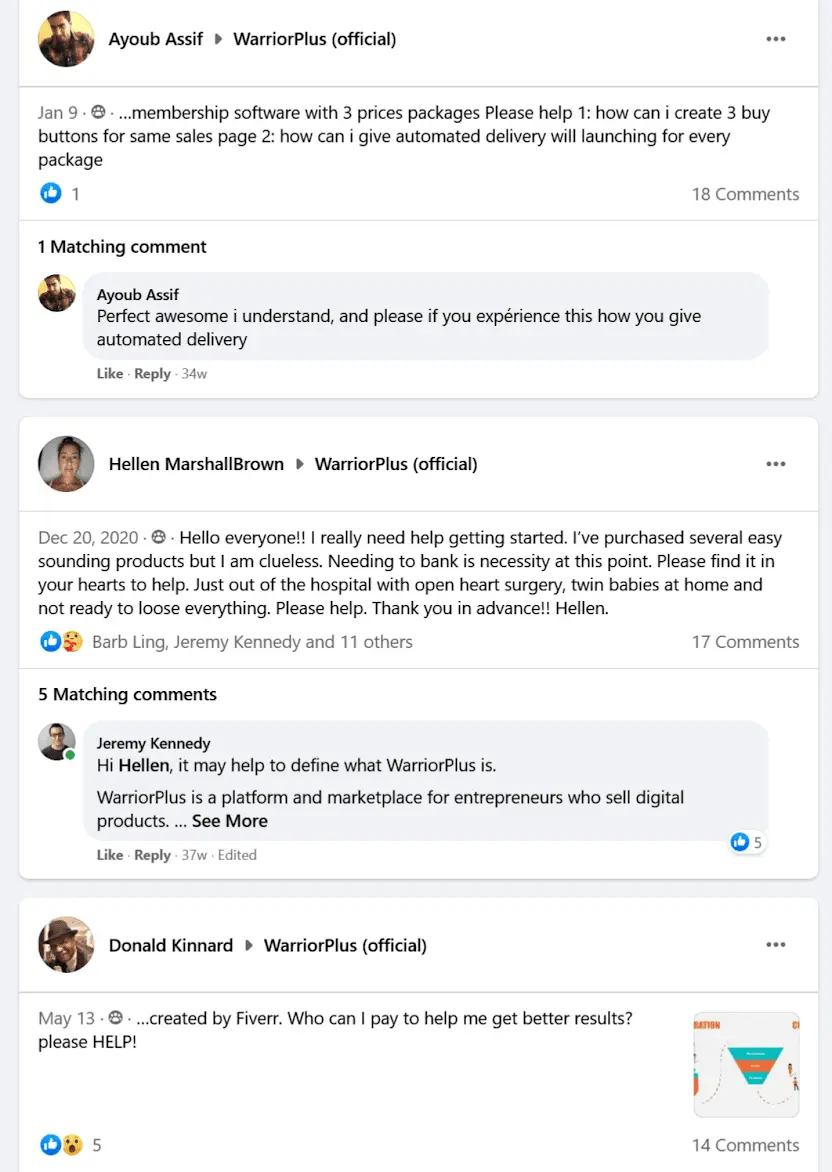Reply to Jeremy Kennedy's comment
The height and width of the screenshot is (1172, 832).
[x=152, y=855]
